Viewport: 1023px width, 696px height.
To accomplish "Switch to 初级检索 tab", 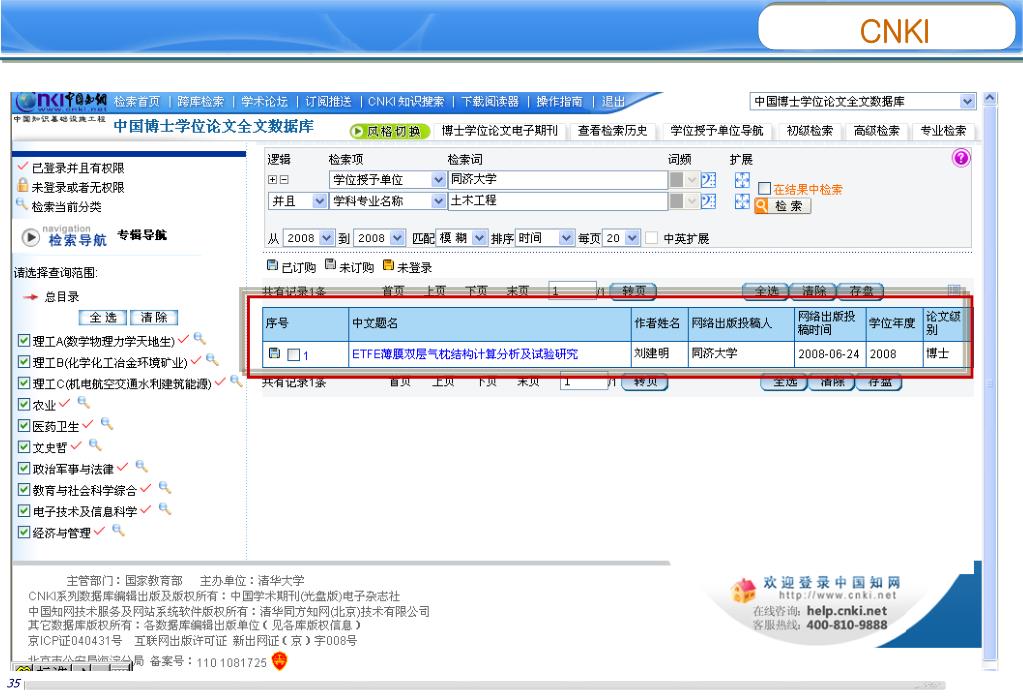I will tap(809, 130).
